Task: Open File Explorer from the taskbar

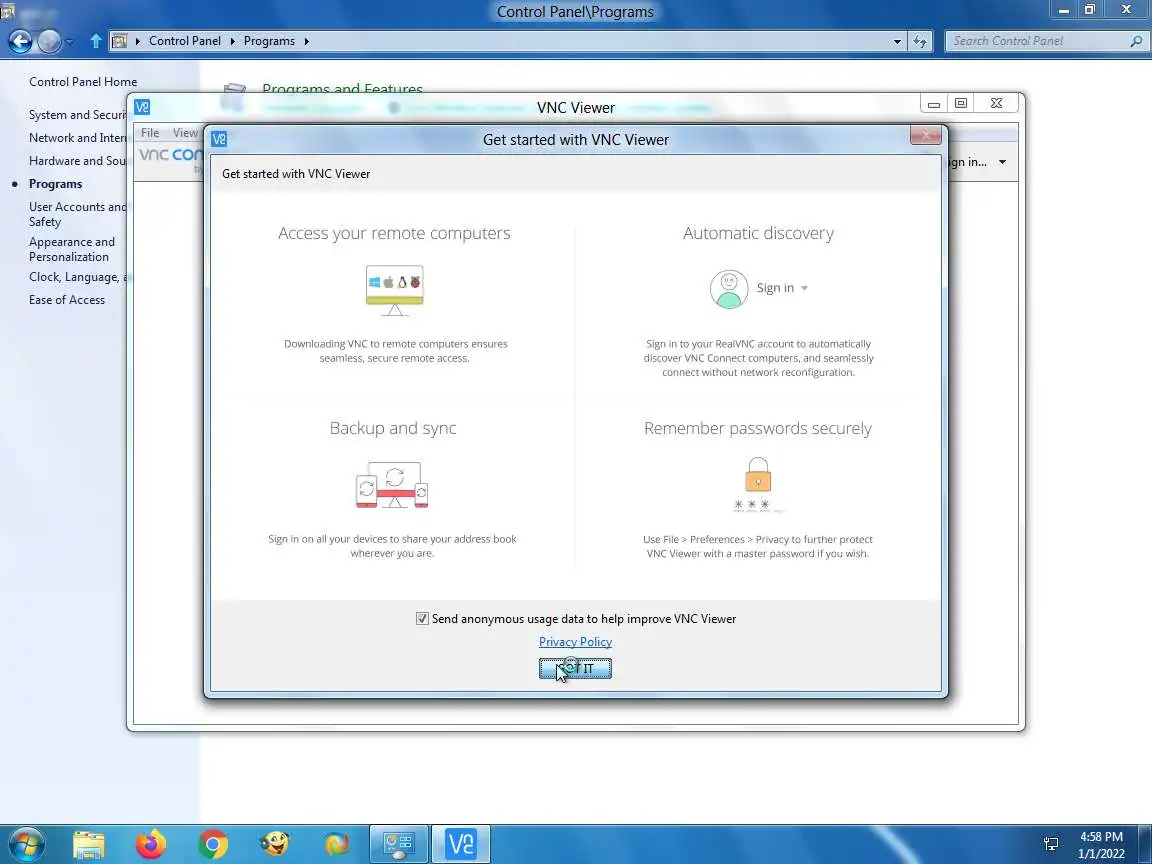Action: point(88,844)
